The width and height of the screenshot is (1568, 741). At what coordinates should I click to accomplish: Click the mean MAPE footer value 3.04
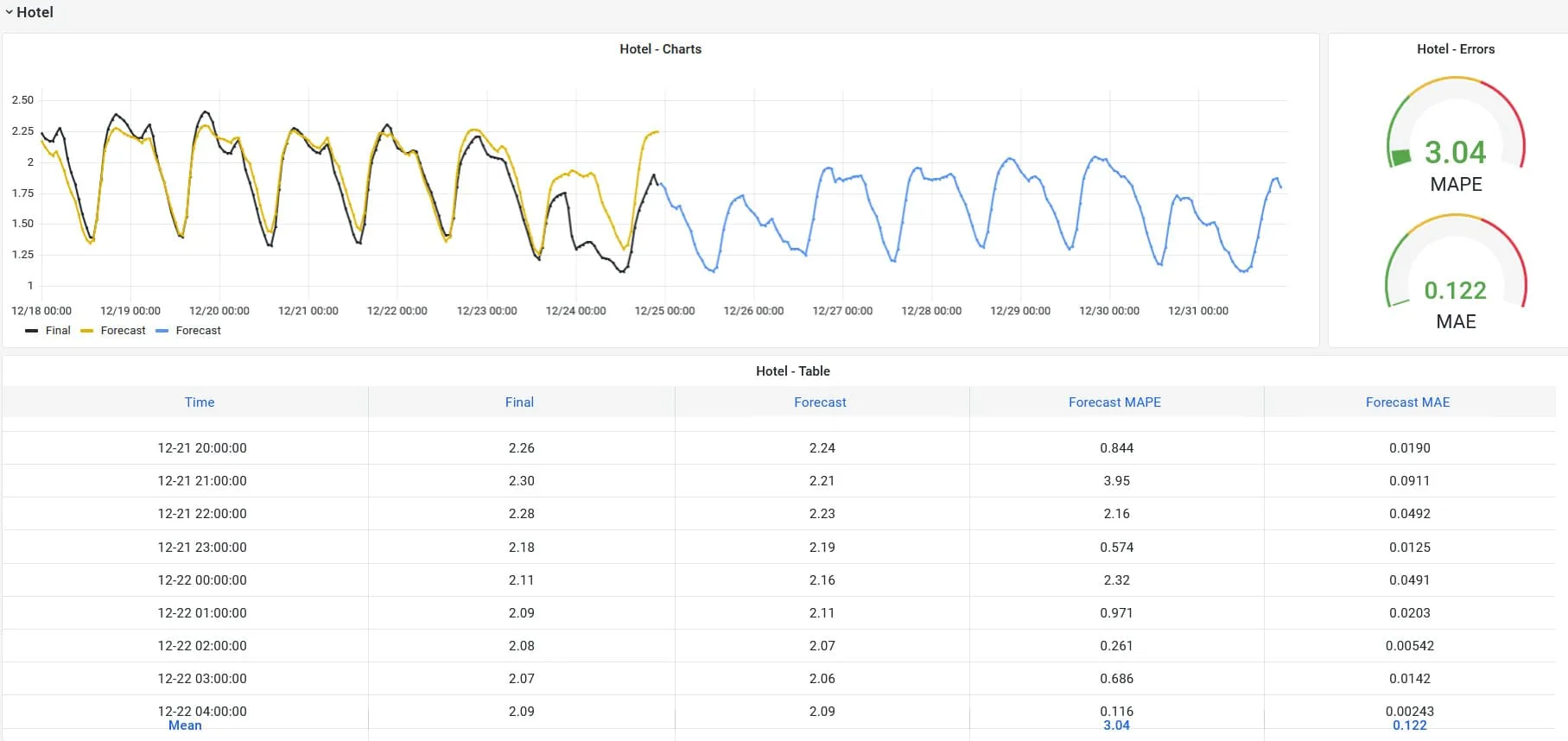[1116, 725]
